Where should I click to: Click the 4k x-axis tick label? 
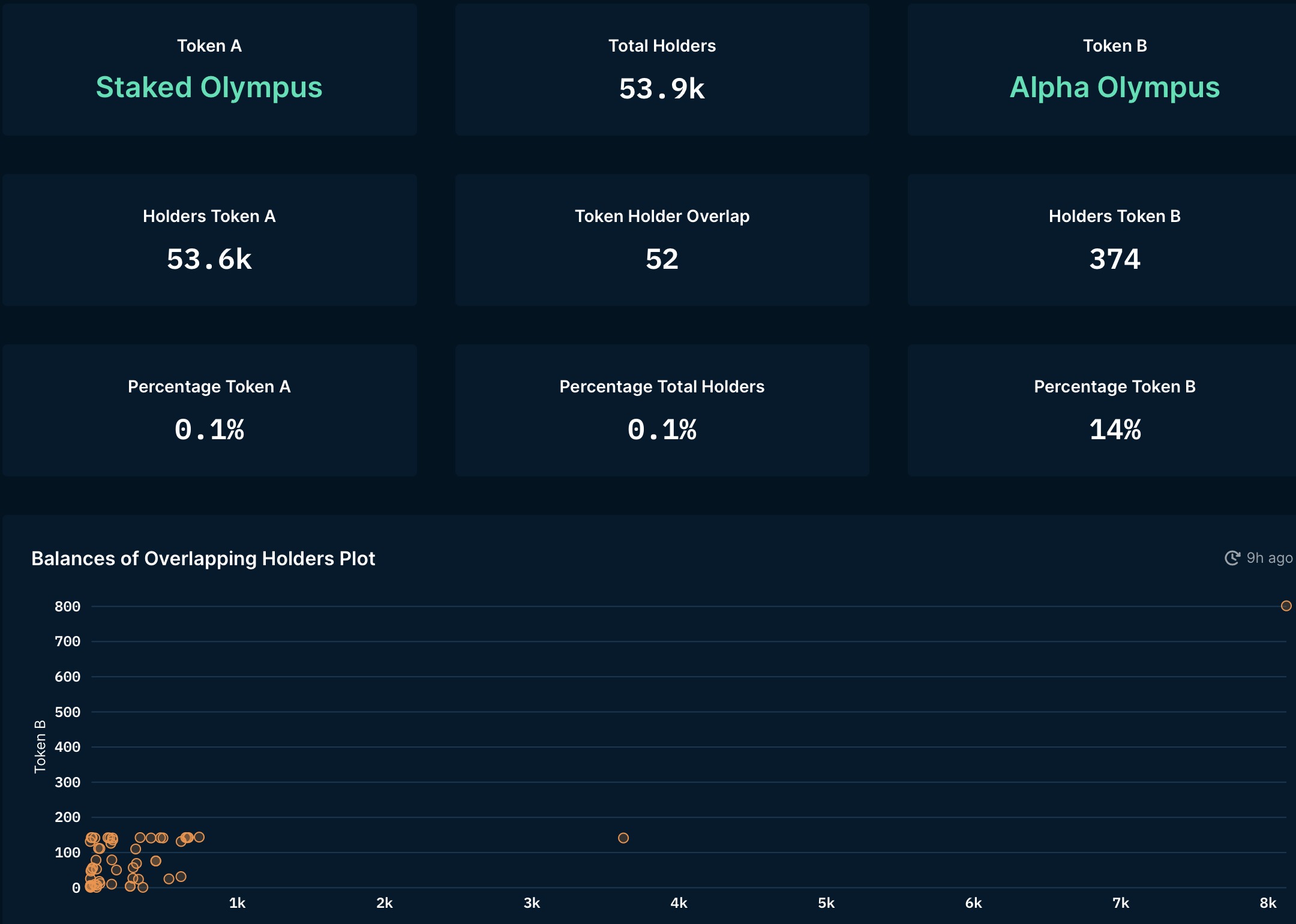click(x=679, y=903)
